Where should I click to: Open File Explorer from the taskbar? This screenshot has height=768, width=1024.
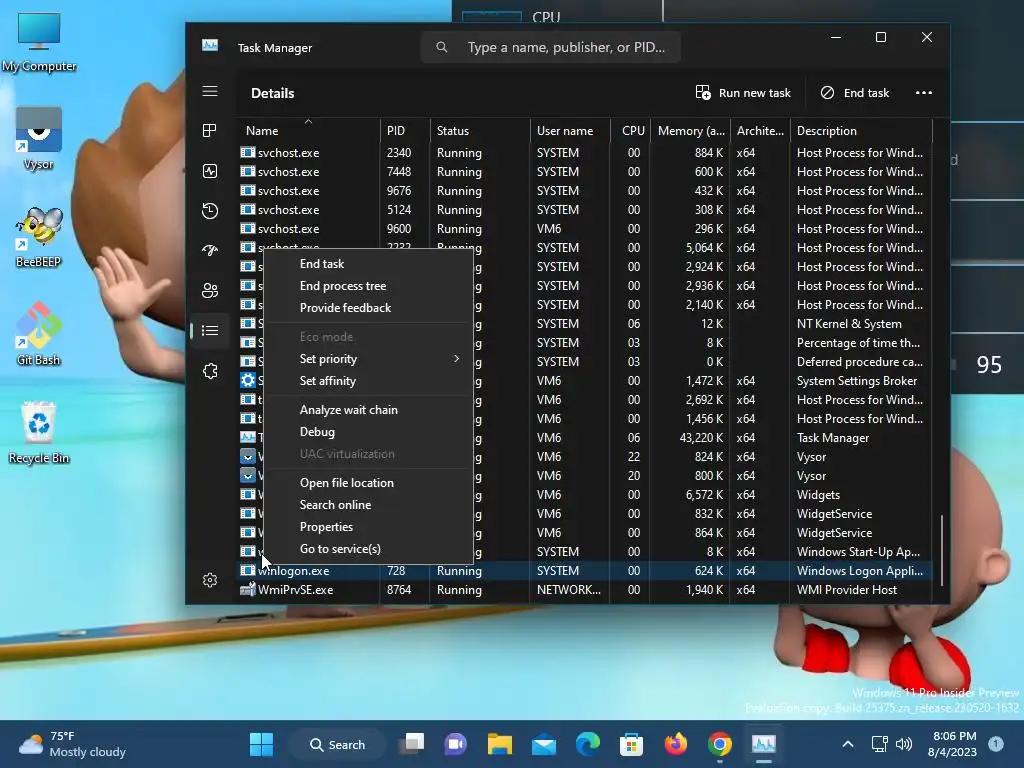[500, 744]
